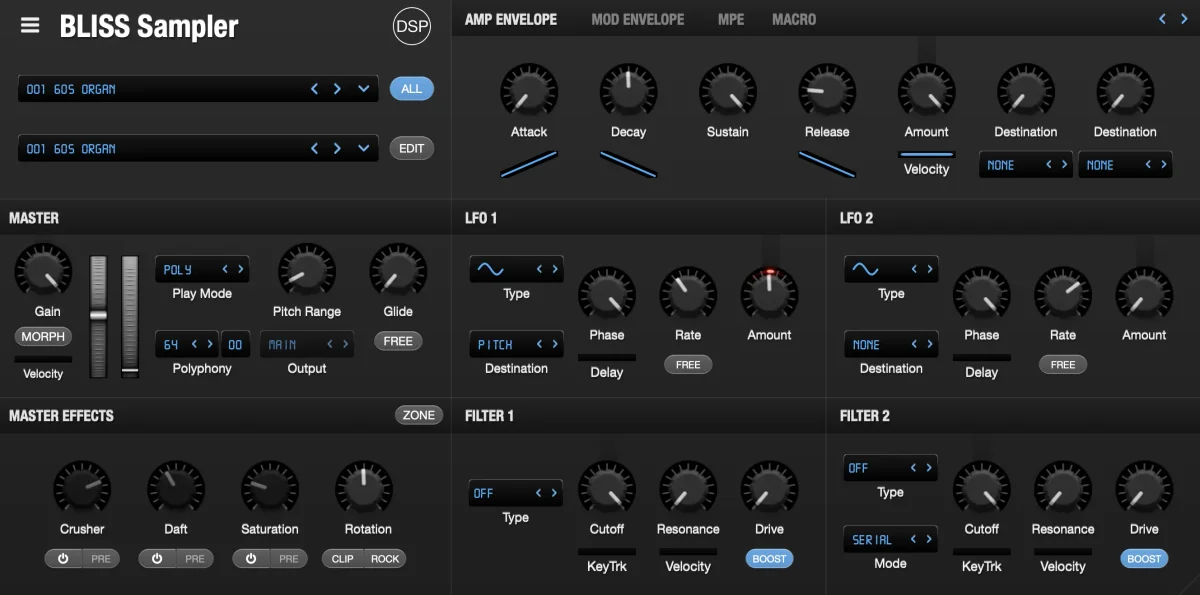
Task: Toggle the Glide FREE switch
Action: coord(398,341)
